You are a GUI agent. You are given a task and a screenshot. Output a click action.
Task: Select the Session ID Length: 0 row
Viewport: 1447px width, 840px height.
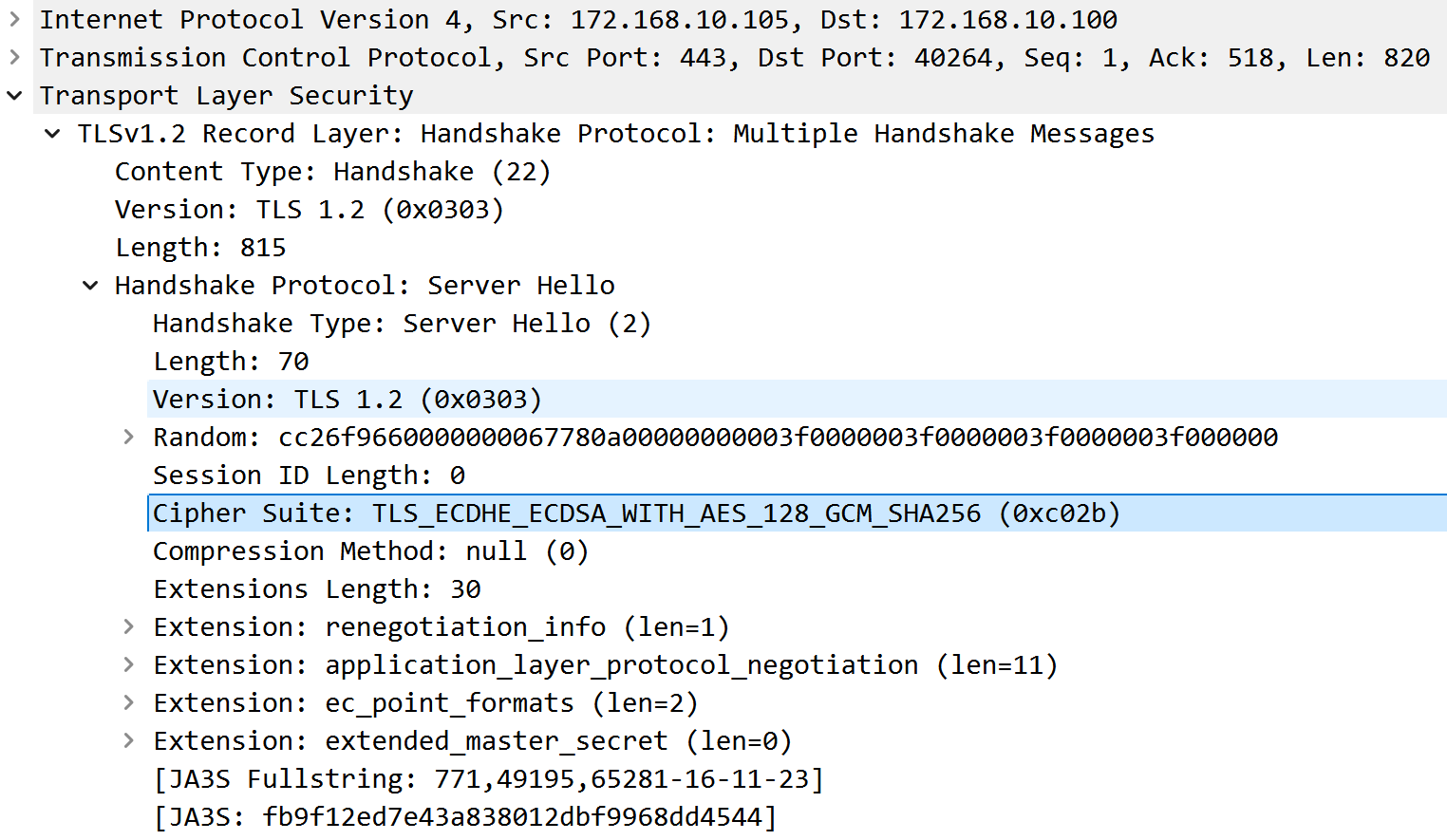pos(309,476)
